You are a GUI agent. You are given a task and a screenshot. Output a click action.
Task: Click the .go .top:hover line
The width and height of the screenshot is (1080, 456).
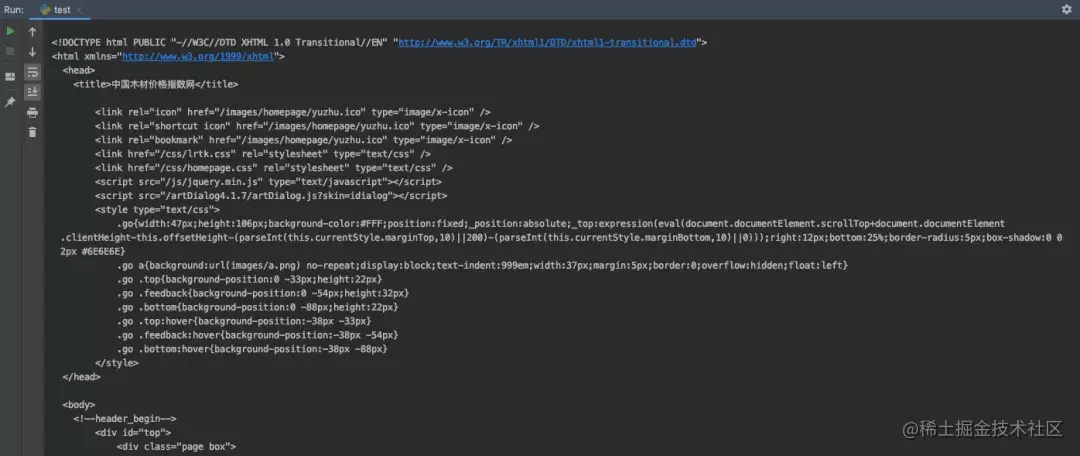244,321
